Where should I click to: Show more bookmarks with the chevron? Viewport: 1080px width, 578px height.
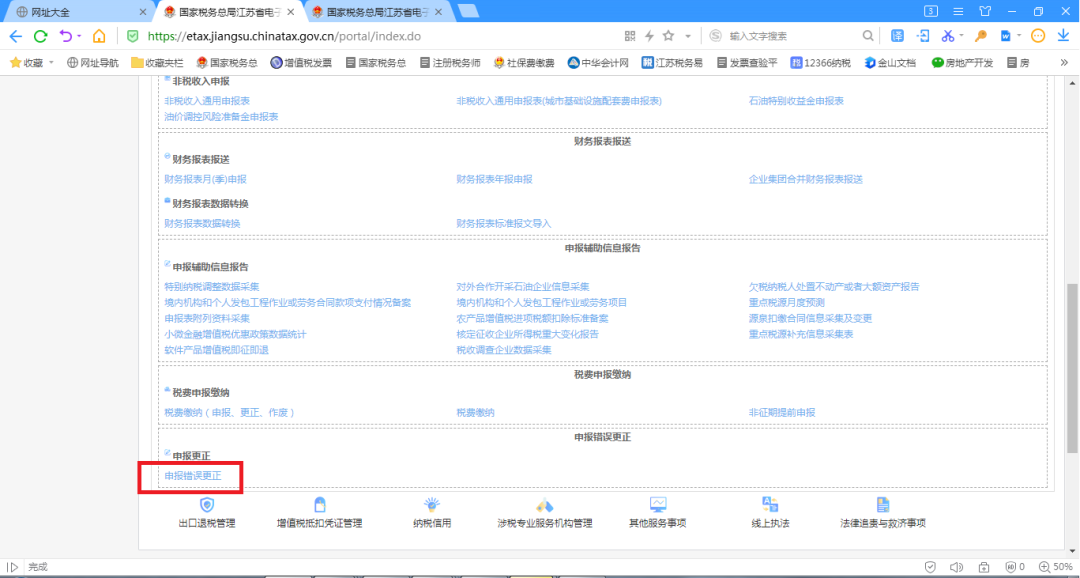(1064, 63)
